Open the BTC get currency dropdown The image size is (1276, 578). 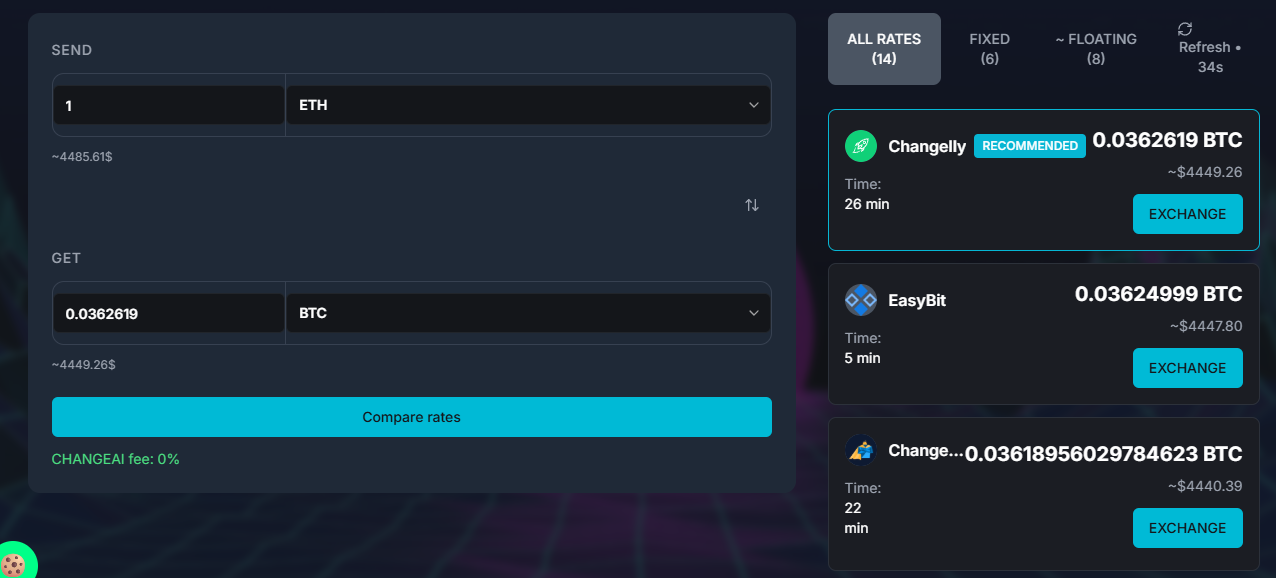(x=528, y=313)
